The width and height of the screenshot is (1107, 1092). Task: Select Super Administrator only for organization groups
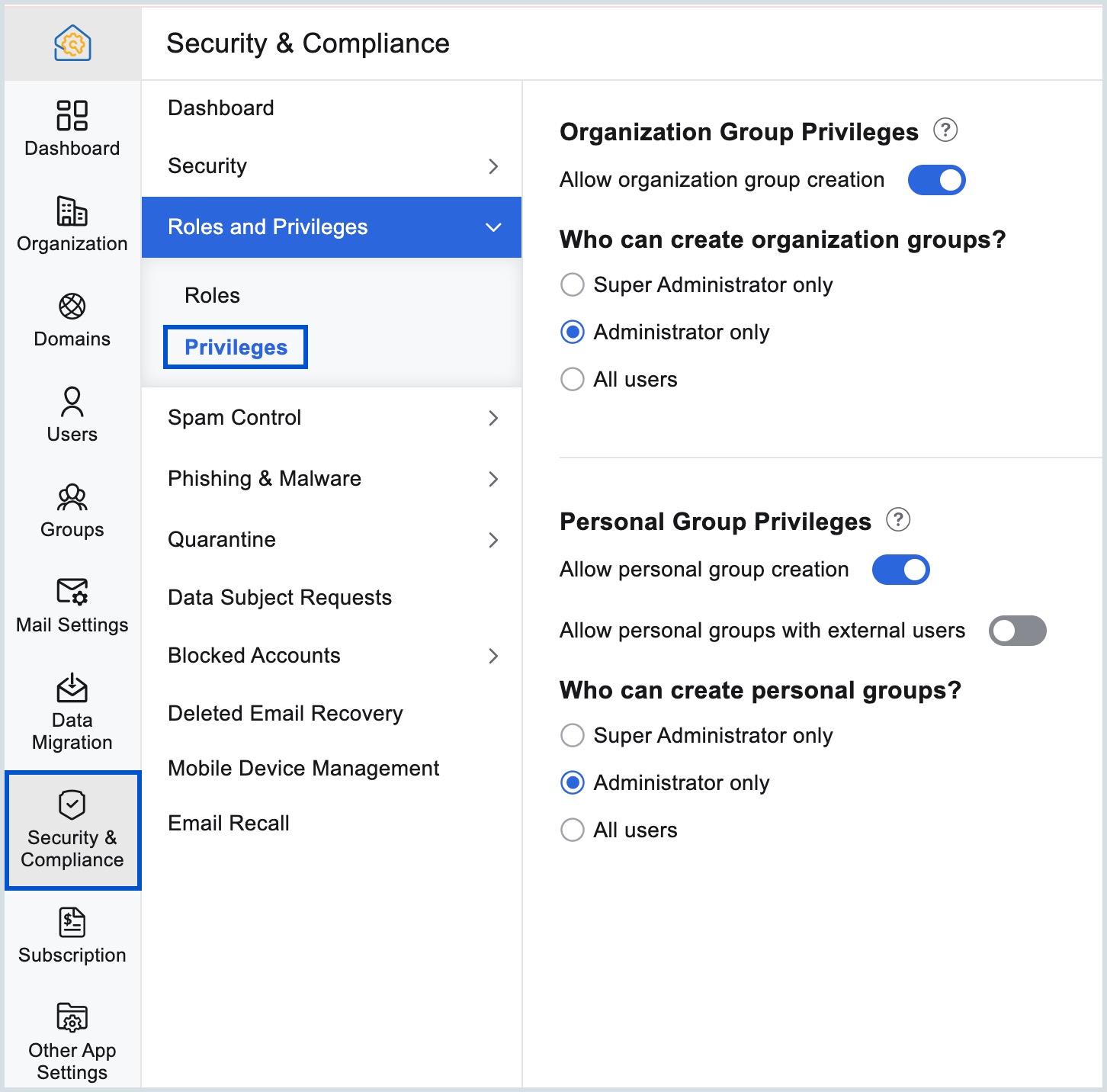pos(572,284)
